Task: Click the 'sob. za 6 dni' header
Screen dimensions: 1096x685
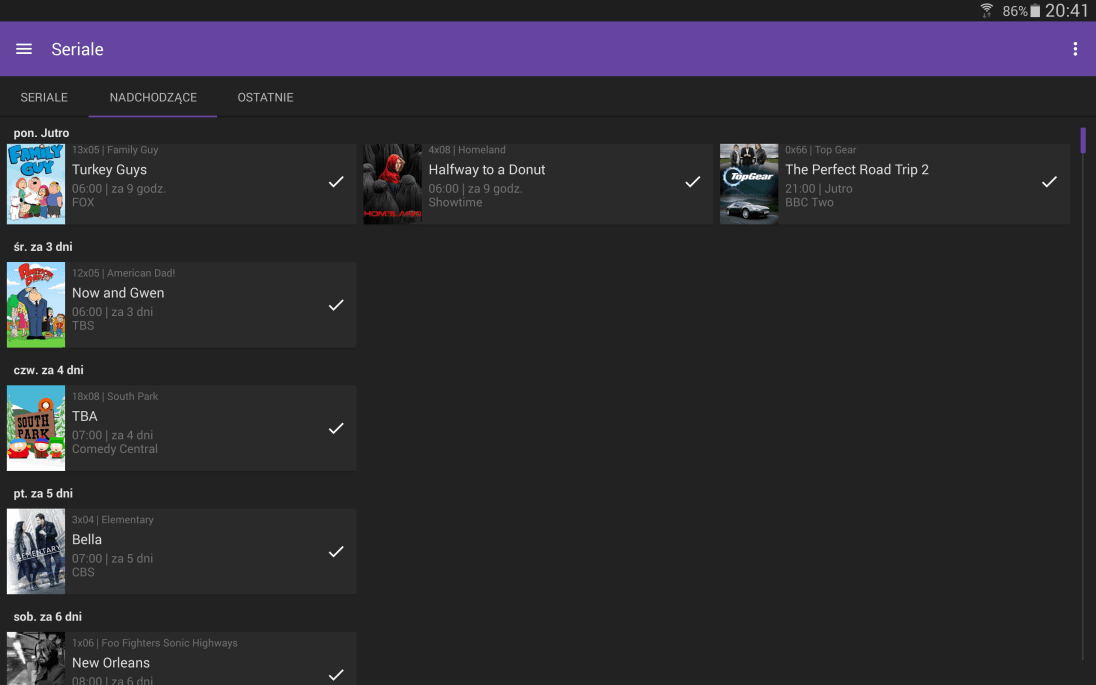Action: (48, 616)
